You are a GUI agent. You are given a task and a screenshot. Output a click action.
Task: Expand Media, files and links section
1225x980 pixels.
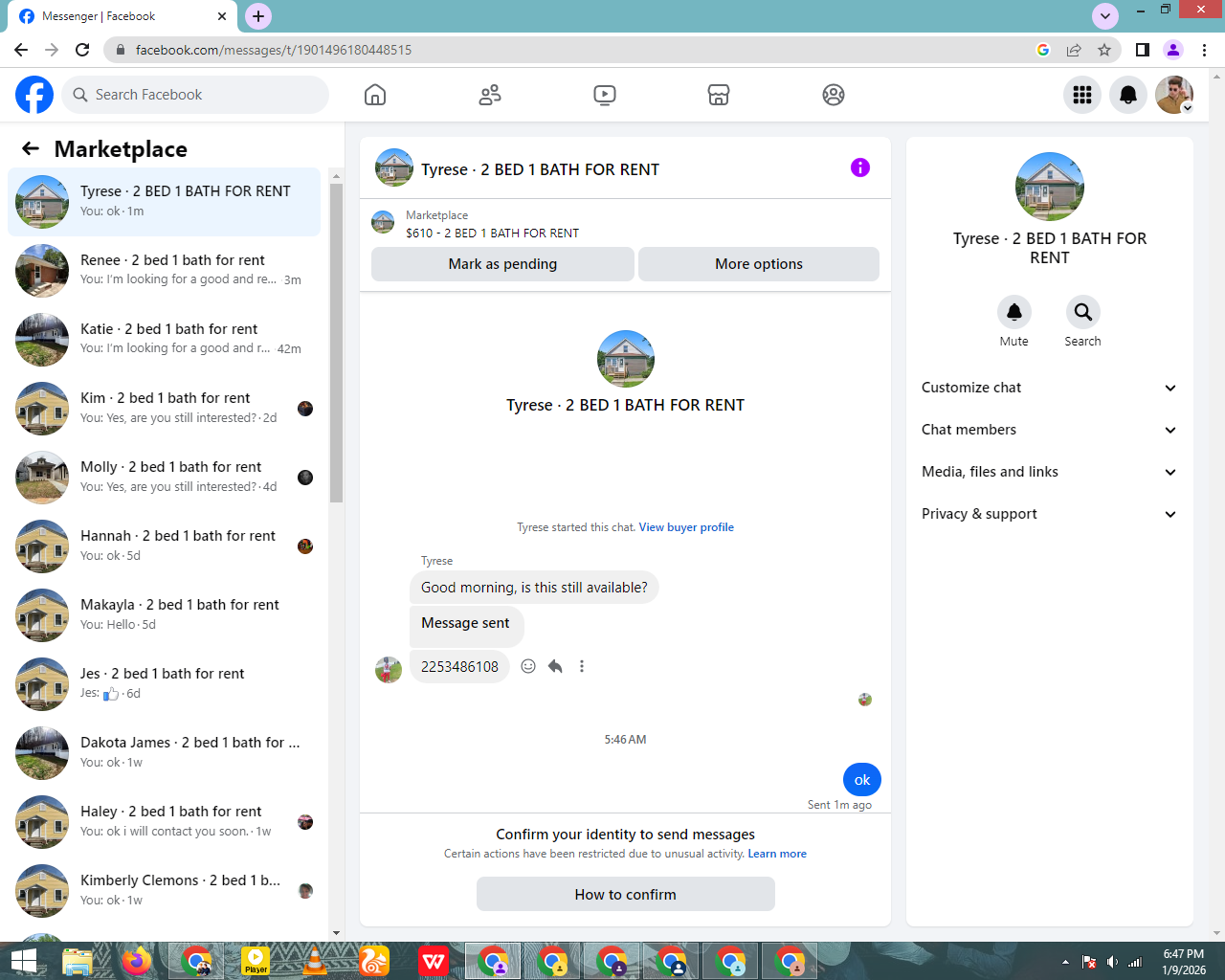click(1050, 472)
